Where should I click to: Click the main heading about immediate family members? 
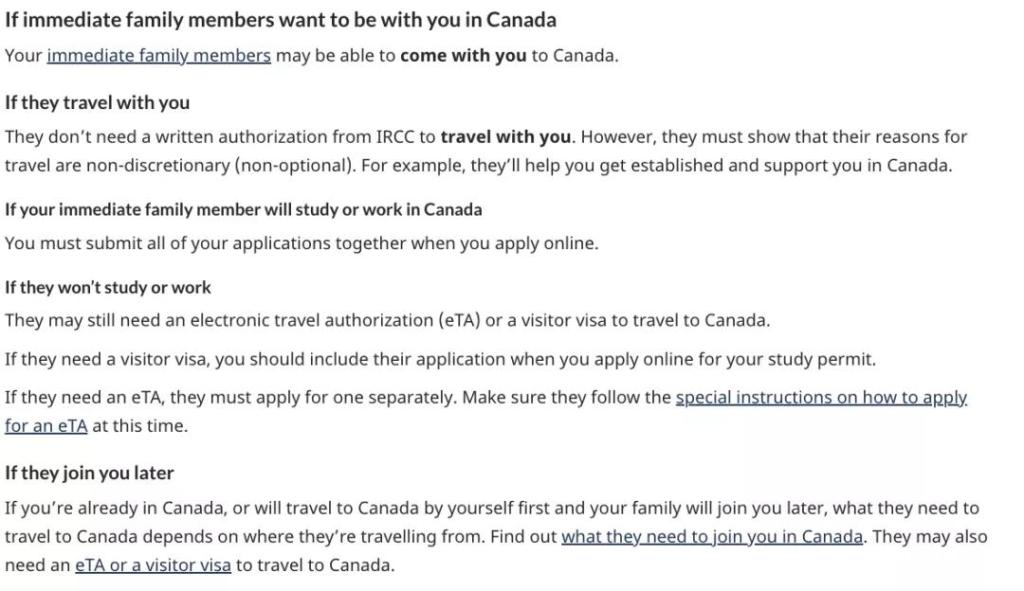280,20
